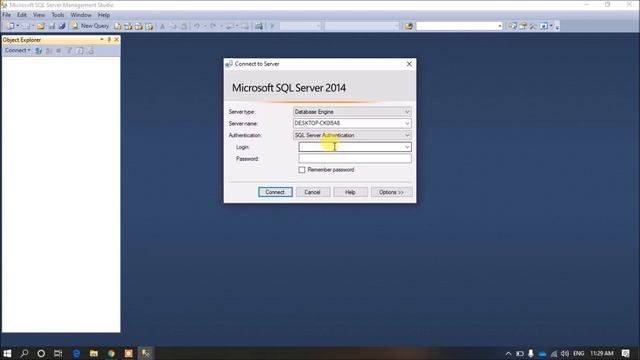Open an Analysis Services XMLA Query
The height and width of the screenshot is (360, 640).
click(x=149, y=26)
